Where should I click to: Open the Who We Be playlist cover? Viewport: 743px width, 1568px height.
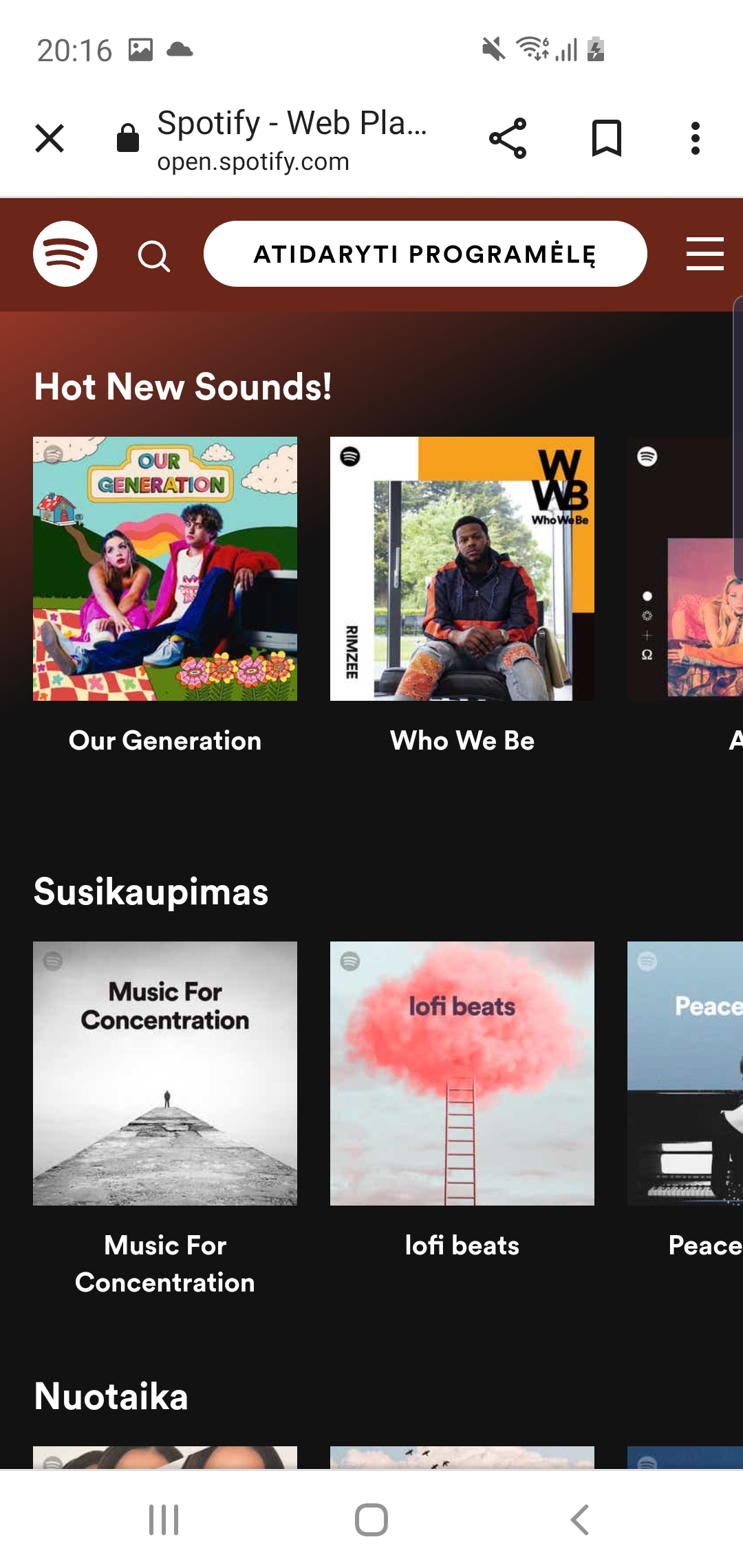pos(462,569)
